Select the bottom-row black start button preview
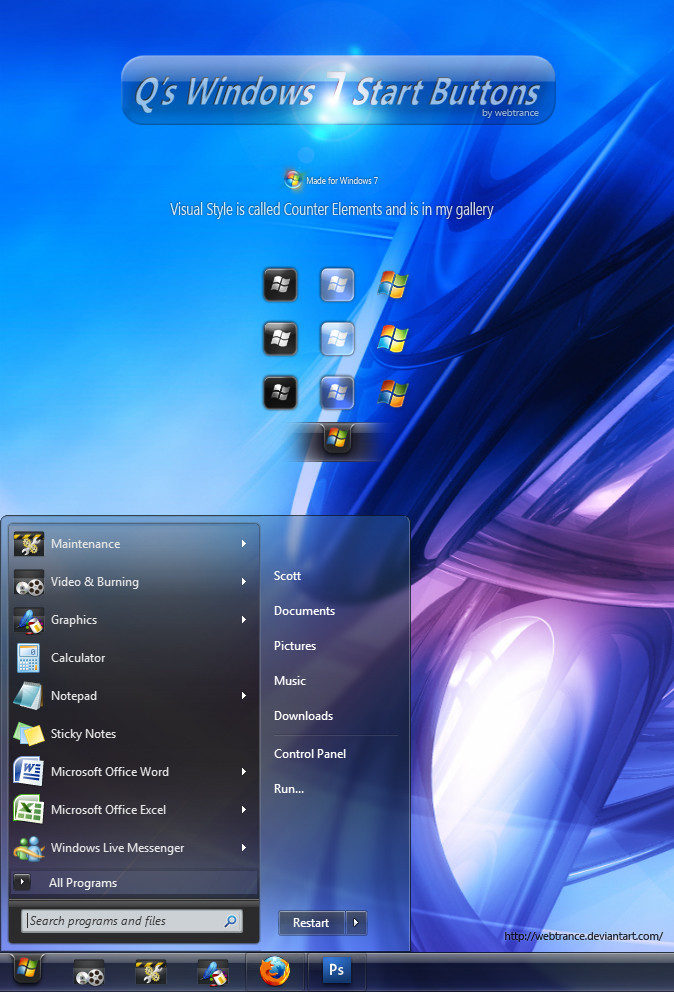 [280, 393]
